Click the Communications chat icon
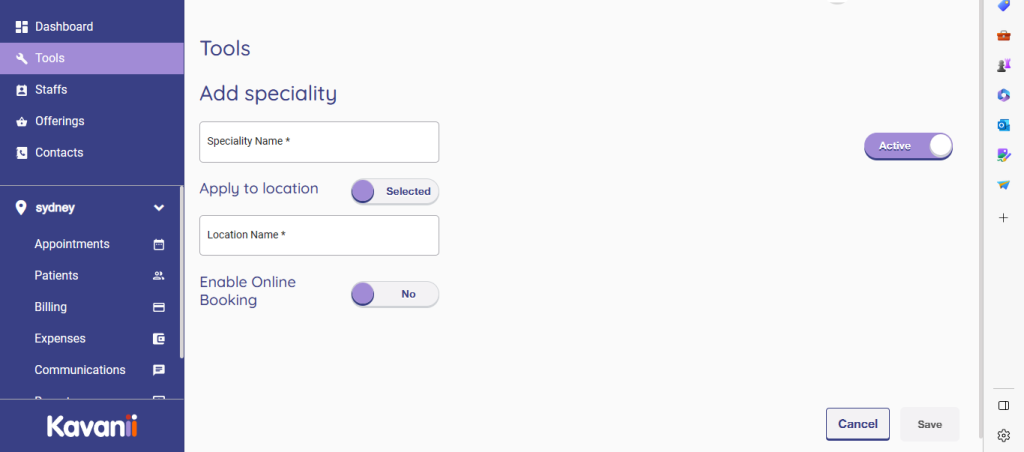Screen dimensions: 1024x452 [x=158, y=370]
